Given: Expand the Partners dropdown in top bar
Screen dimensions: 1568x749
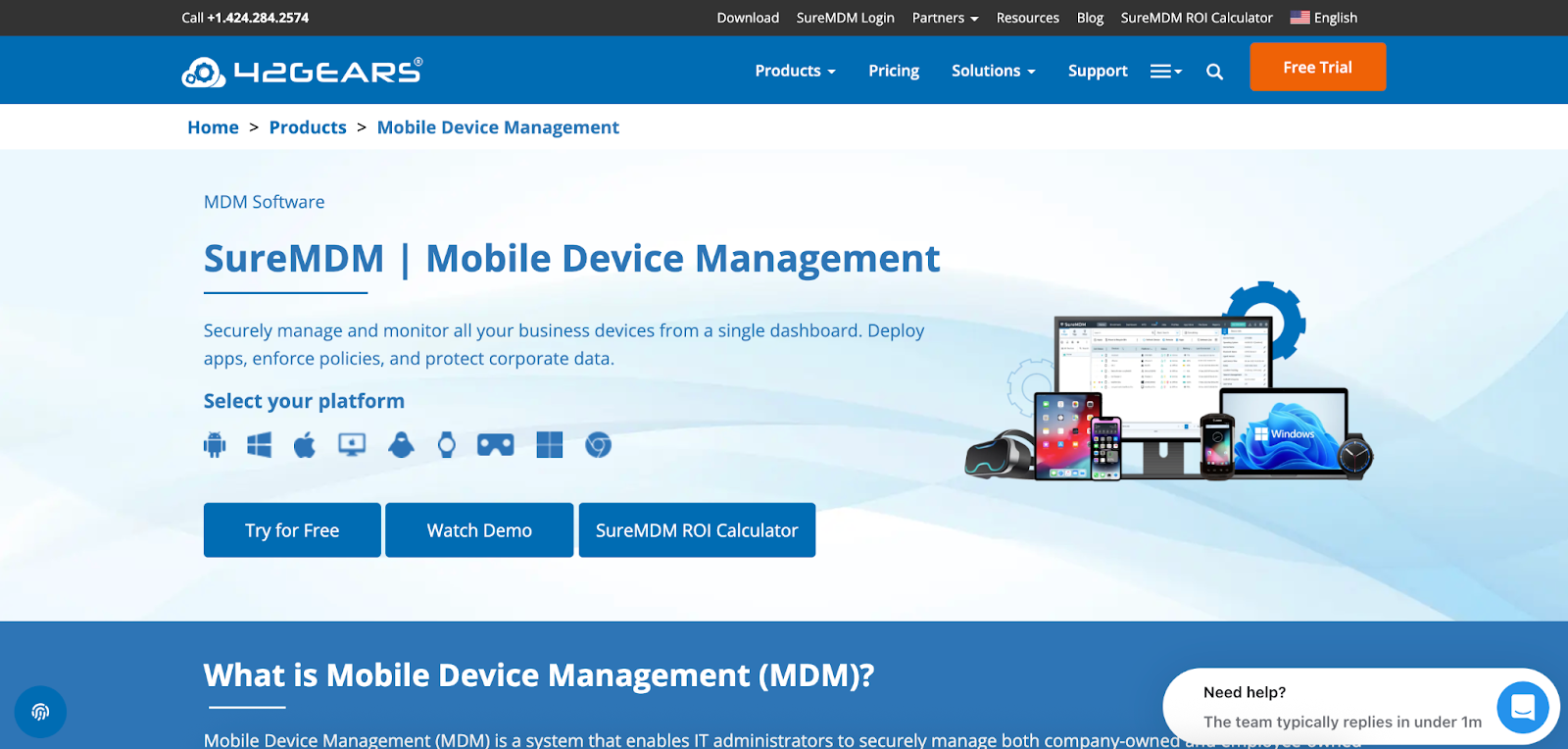Looking at the screenshot, I should (x=946, y=18).
